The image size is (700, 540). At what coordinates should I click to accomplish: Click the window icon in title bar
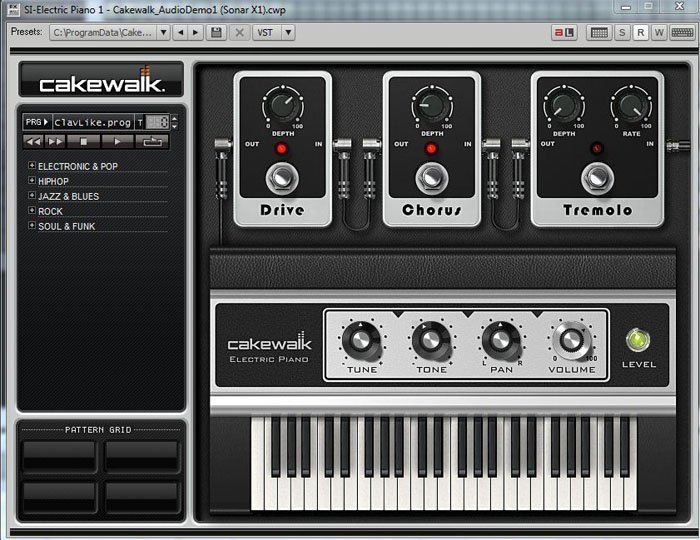[13, 9]
